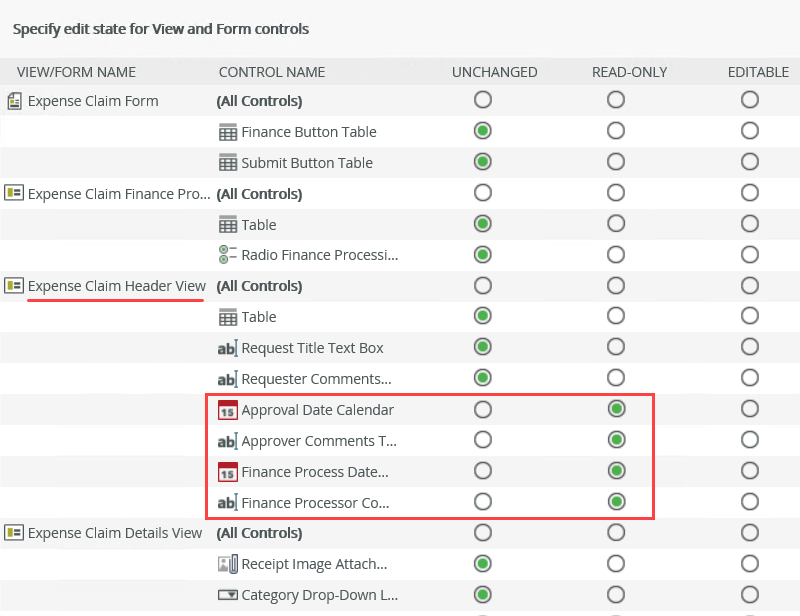
Task: Click the Radio Finance Processing control icon
Action: 227,255
